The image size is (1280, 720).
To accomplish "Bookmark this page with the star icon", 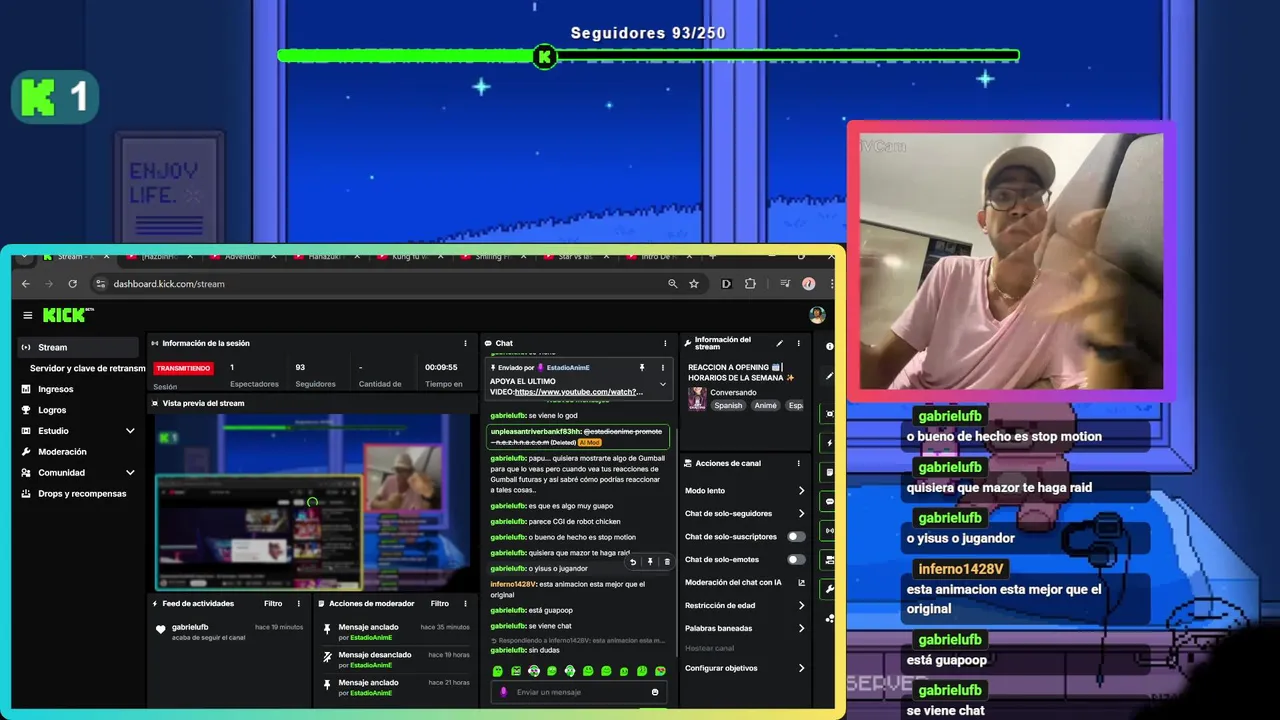I will point(694,284).
